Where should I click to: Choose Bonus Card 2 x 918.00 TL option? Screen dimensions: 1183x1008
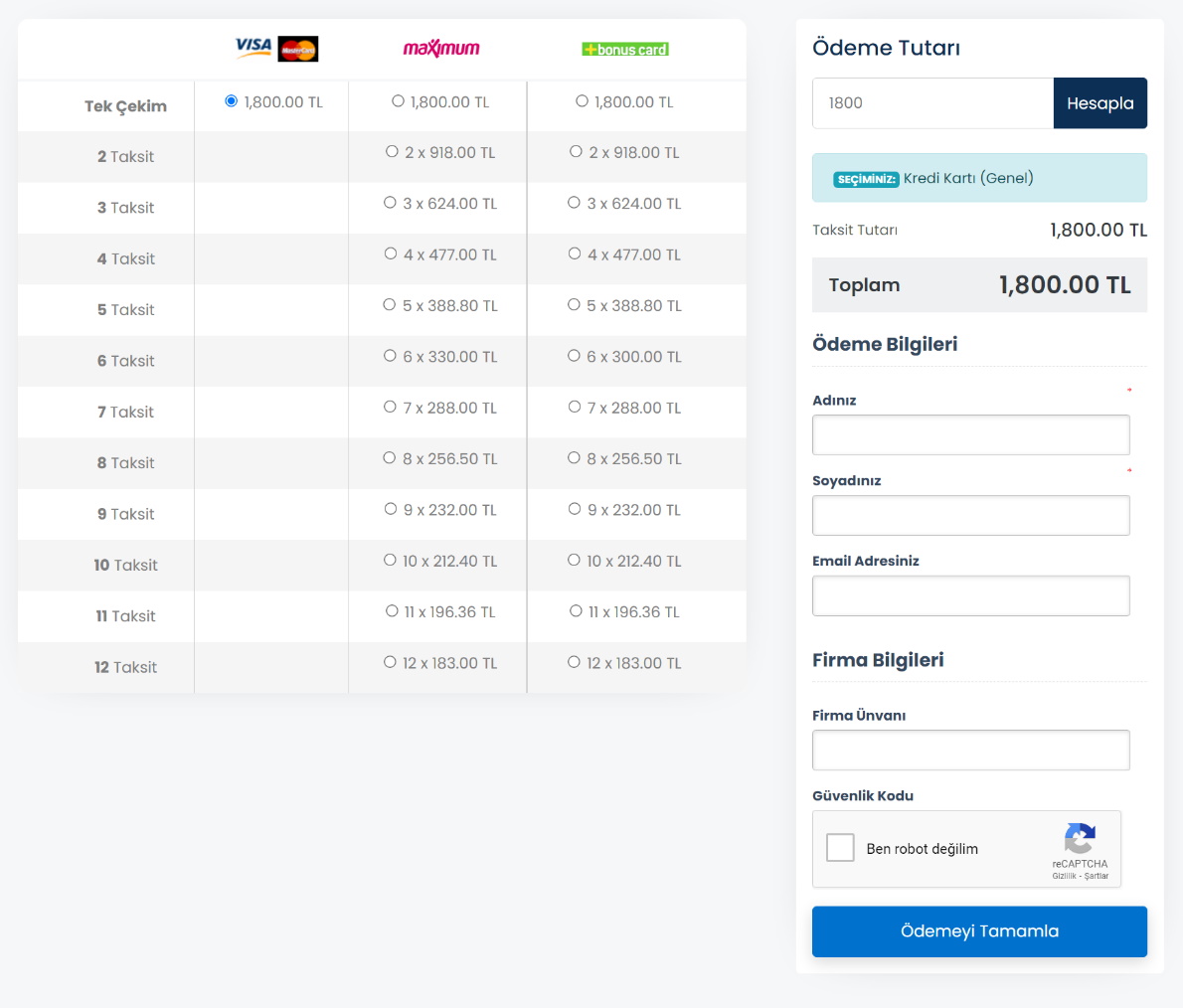(576, 152)
